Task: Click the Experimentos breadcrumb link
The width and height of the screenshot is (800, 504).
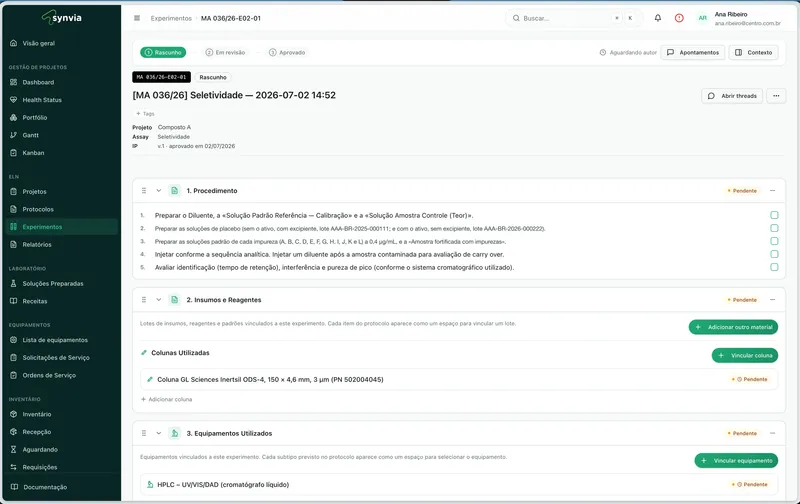Action: [x=171, y=18]
